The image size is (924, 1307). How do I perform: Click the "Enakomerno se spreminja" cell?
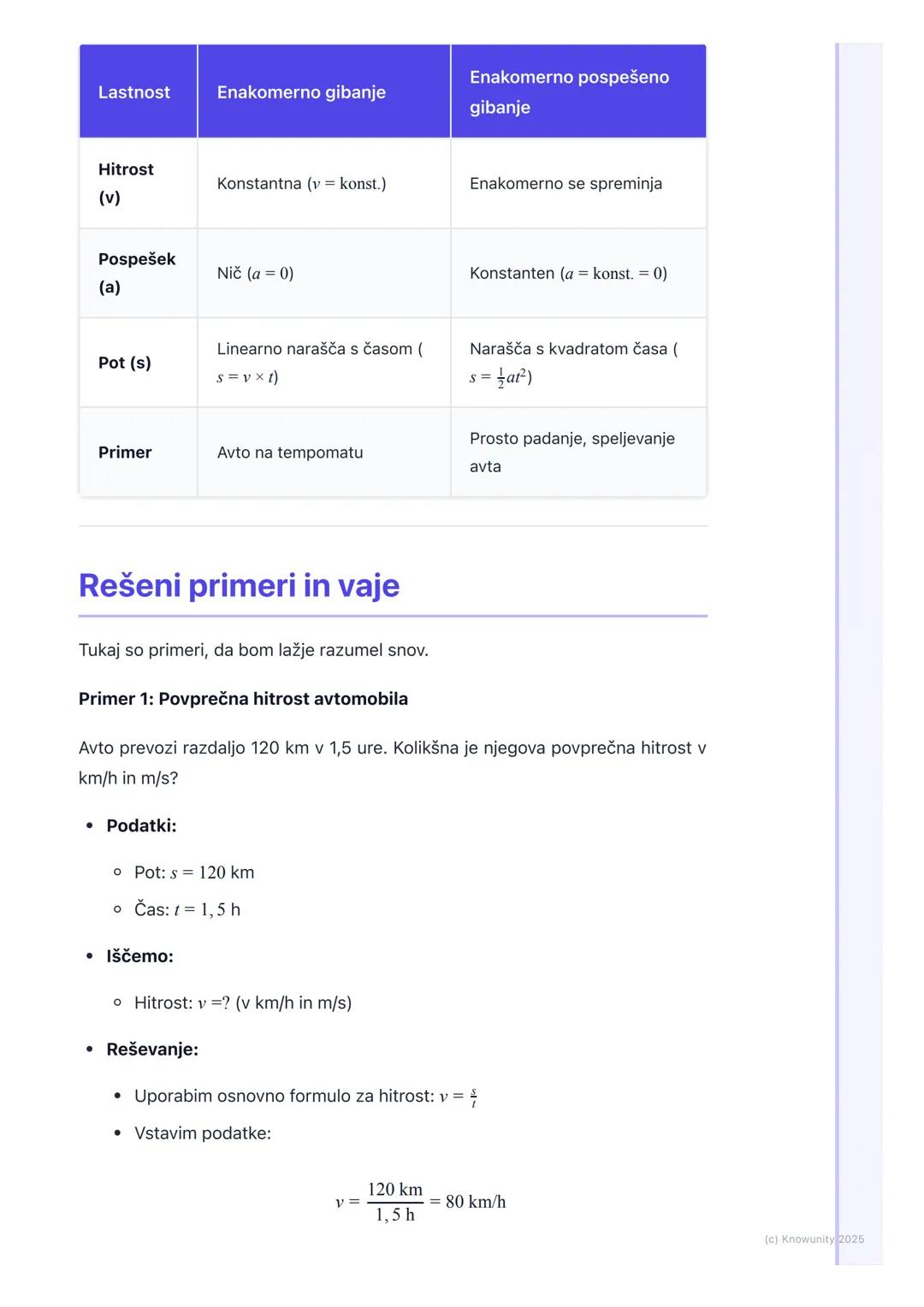[566, 183]
